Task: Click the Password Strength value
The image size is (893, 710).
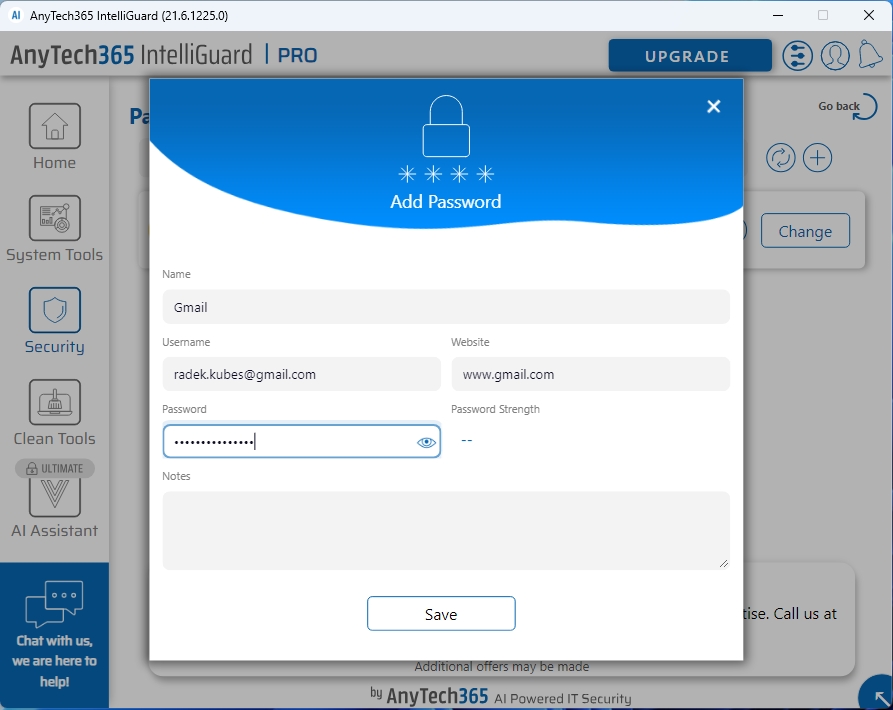Action: point(466,440)
